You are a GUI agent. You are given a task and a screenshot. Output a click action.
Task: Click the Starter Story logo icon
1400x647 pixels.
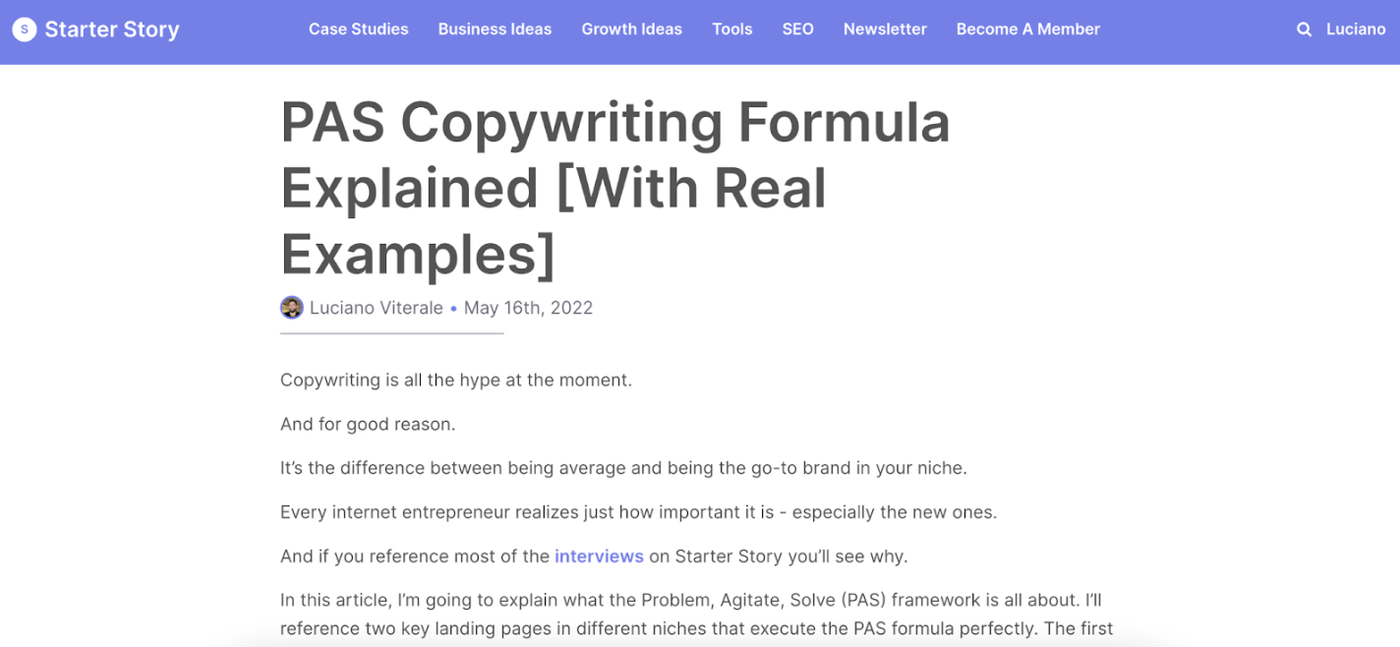coord(25,30)
